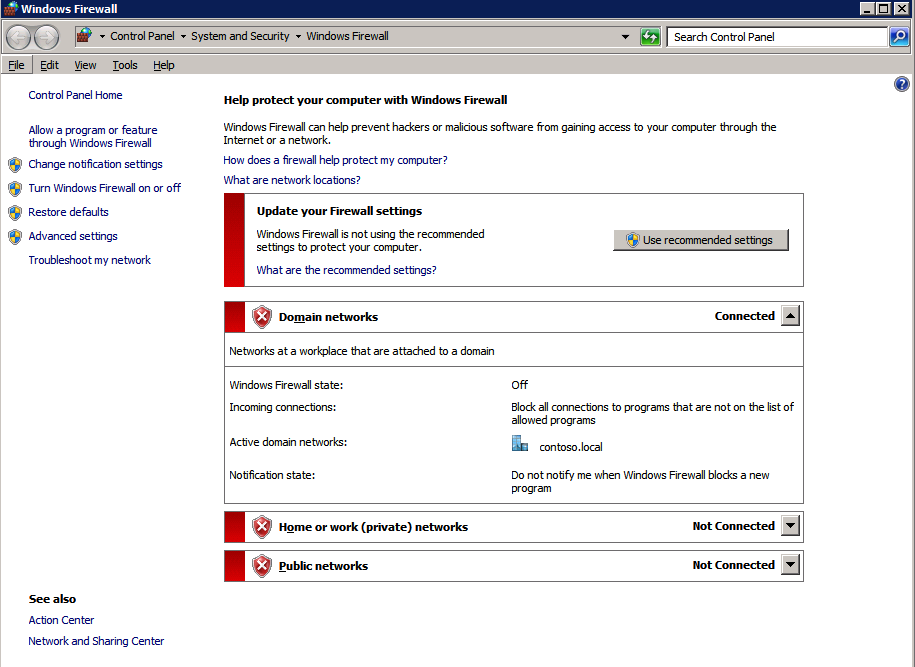Click the contoso.local network icon
The height and width of the screenshot is (667, 915).
coord(520,444)
